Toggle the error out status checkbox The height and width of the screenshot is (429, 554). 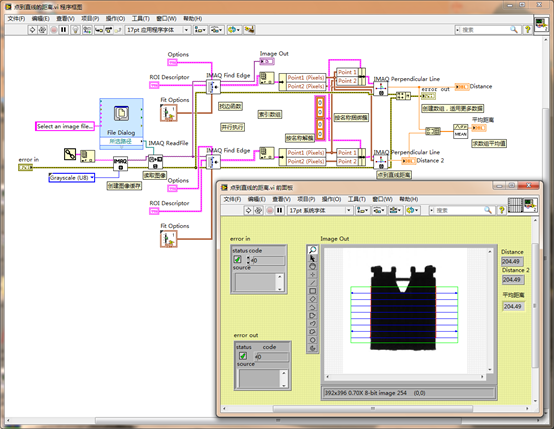pos(243,356)
